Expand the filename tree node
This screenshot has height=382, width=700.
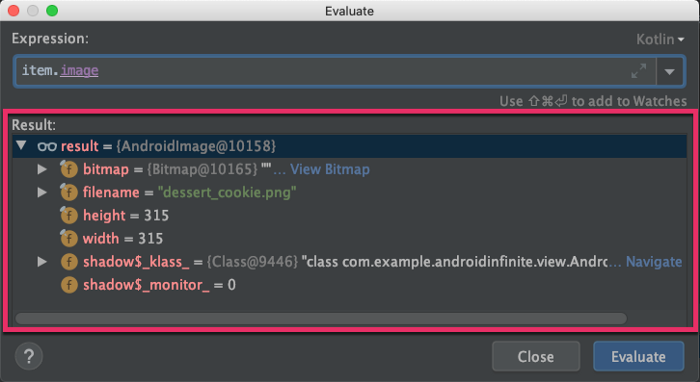[42, 192]
